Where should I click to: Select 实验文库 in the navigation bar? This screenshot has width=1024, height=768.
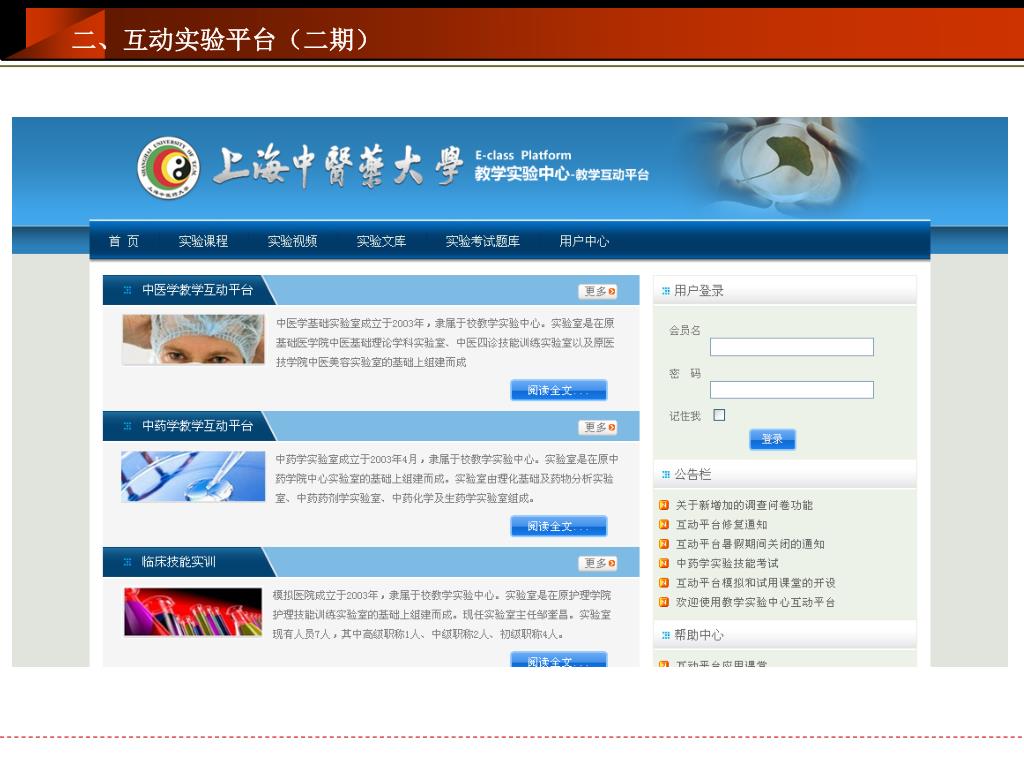(x=381, y=241)
